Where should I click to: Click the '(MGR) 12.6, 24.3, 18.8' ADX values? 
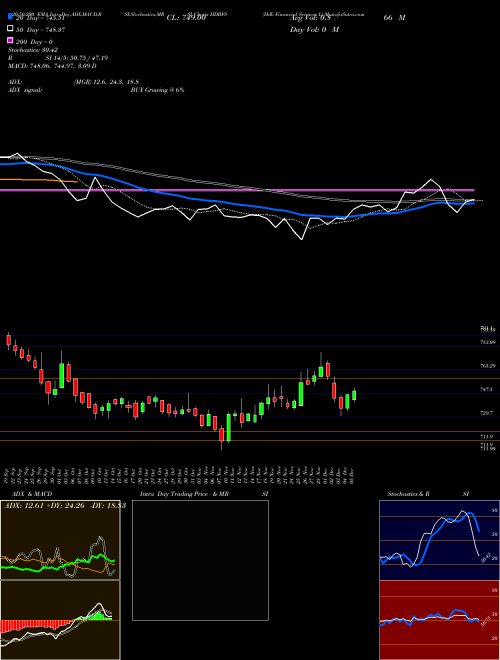(106, 82)
